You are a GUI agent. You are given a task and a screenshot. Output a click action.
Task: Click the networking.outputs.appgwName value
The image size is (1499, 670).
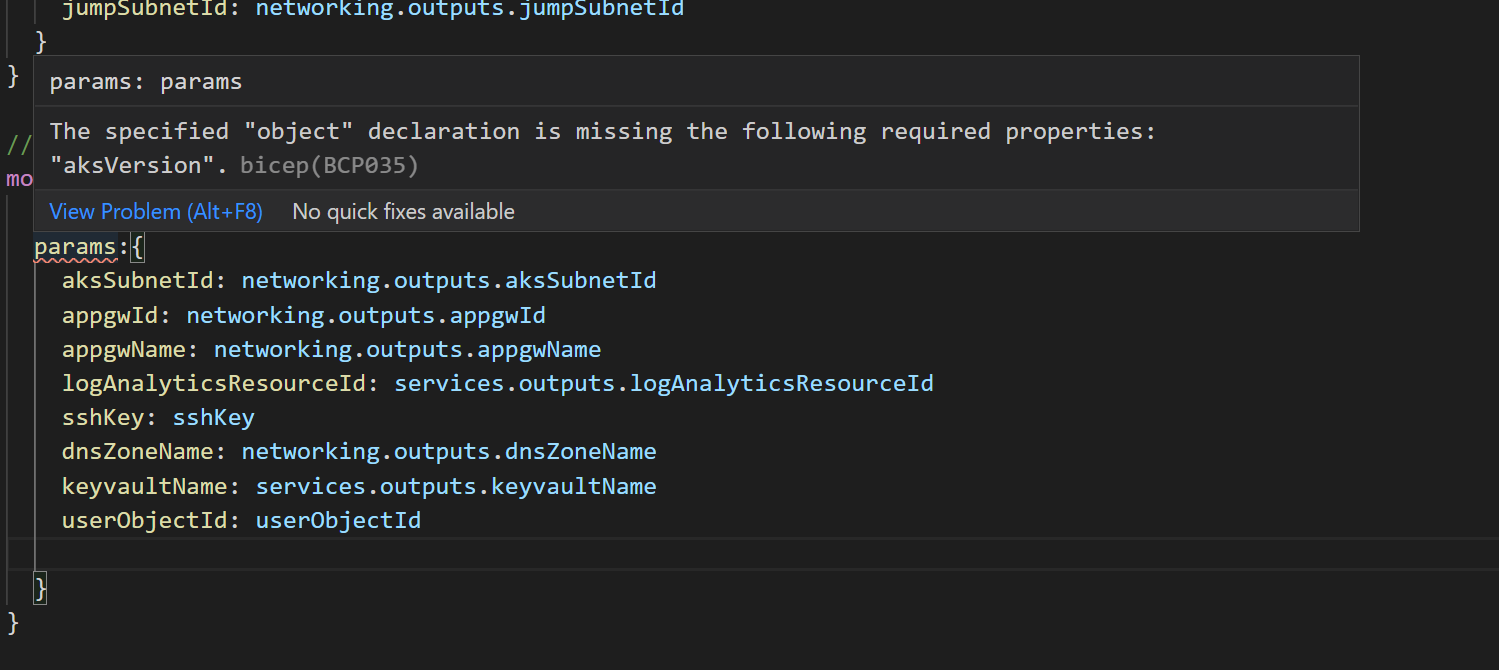coord(407,350)
